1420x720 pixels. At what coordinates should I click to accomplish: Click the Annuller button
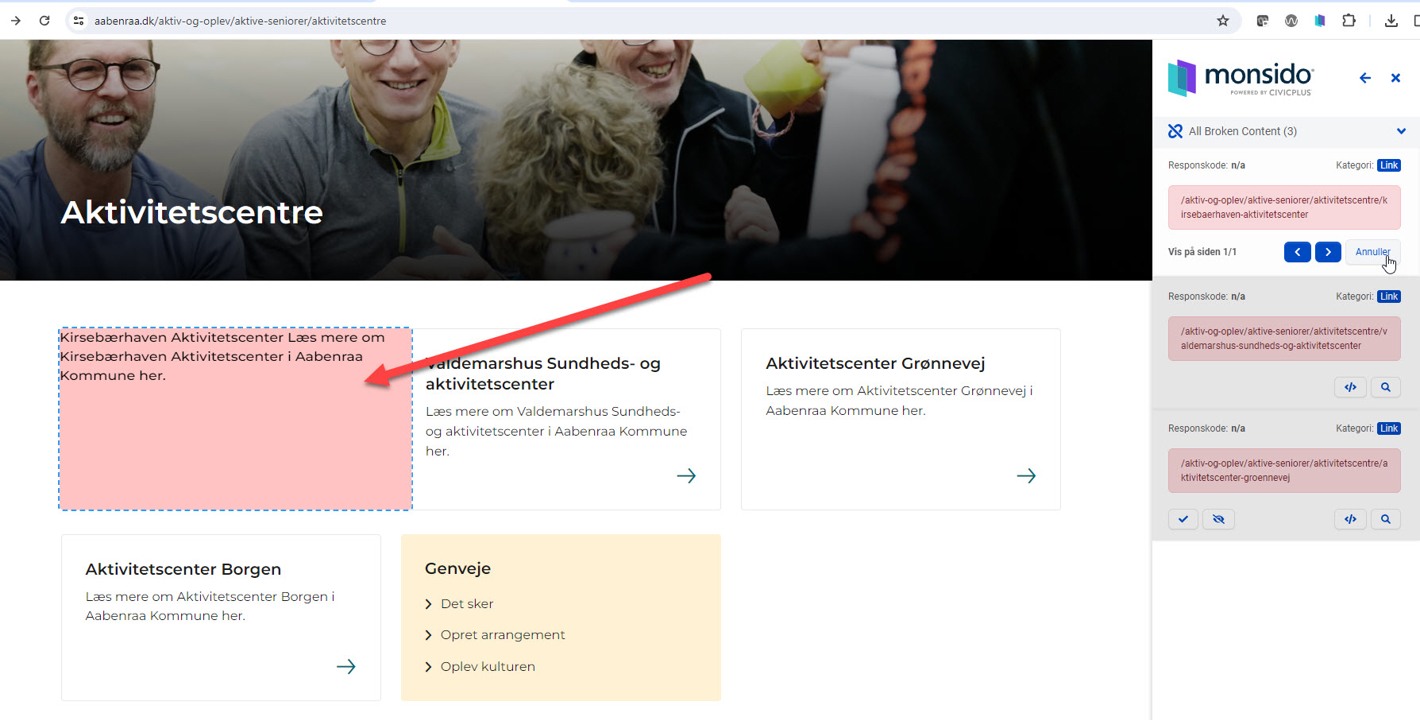(1372, 252)
